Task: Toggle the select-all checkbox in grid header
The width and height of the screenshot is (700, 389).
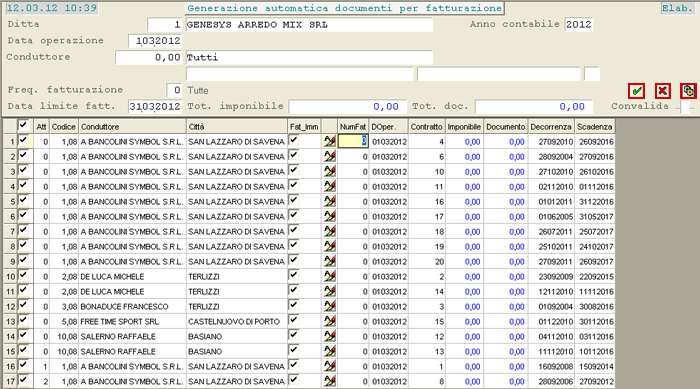Action: [x=23, y=125]
